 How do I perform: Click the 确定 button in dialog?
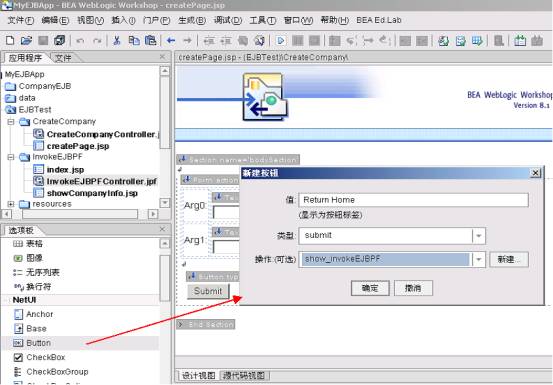coord(370,288)
